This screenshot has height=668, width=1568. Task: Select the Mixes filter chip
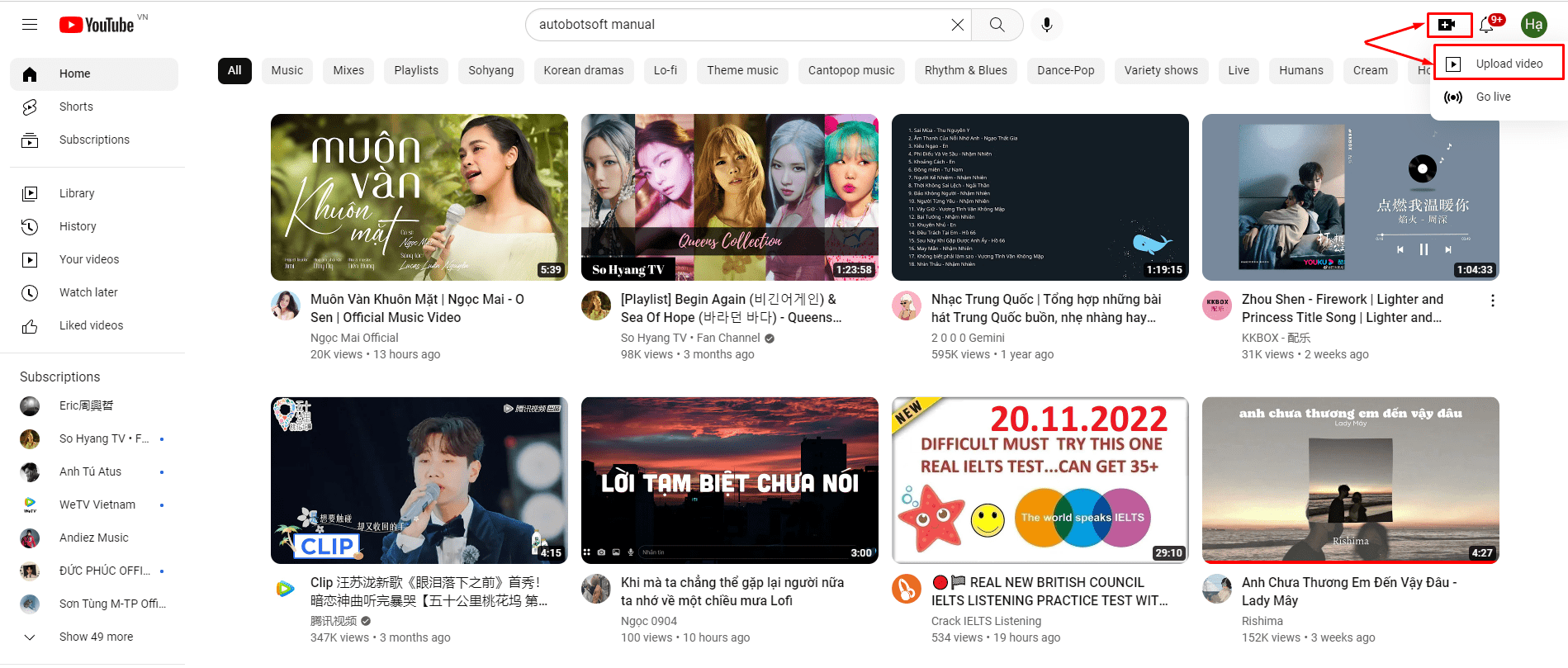tap(348, 70)
